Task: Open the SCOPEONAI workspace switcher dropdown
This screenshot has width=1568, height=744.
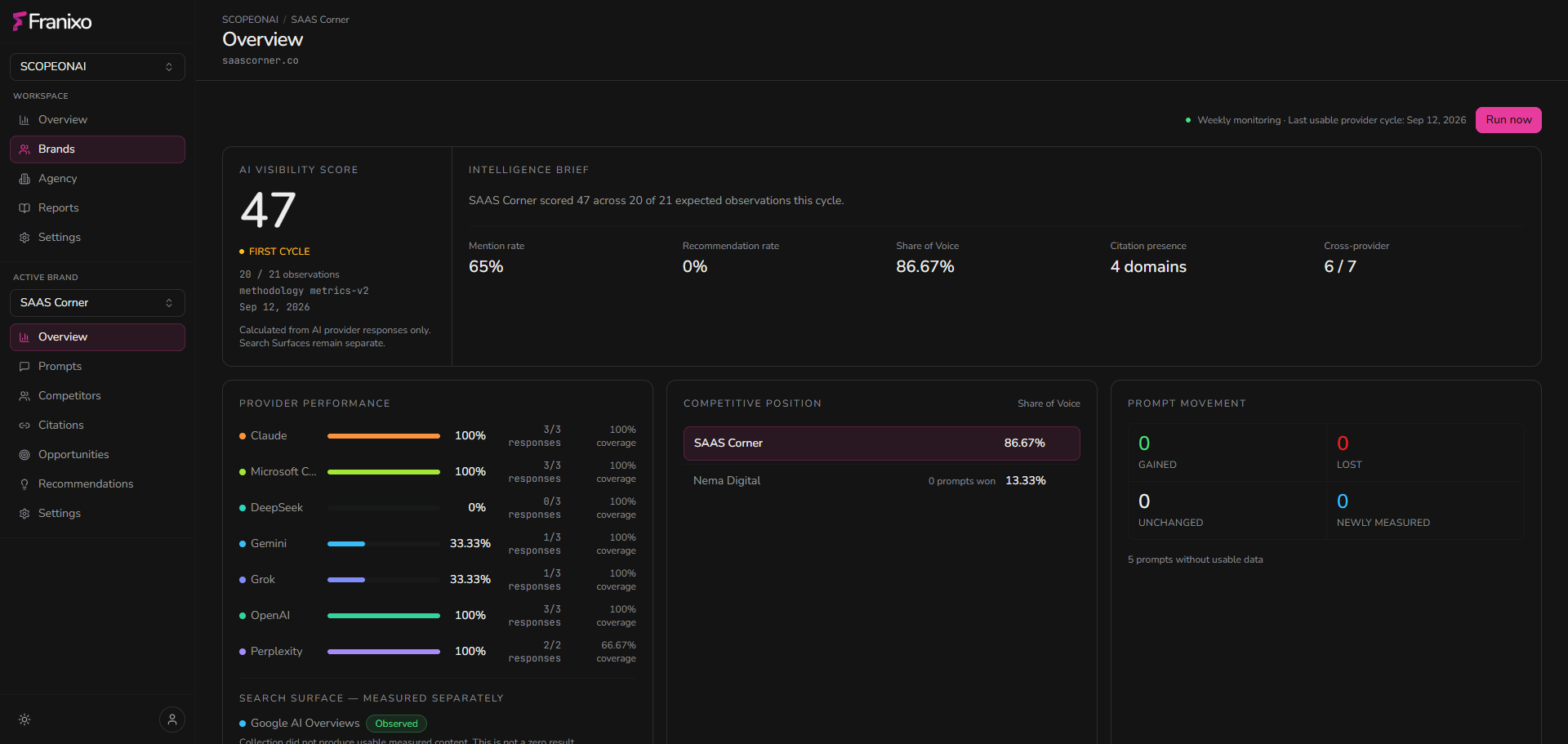Action: (97, 67)
